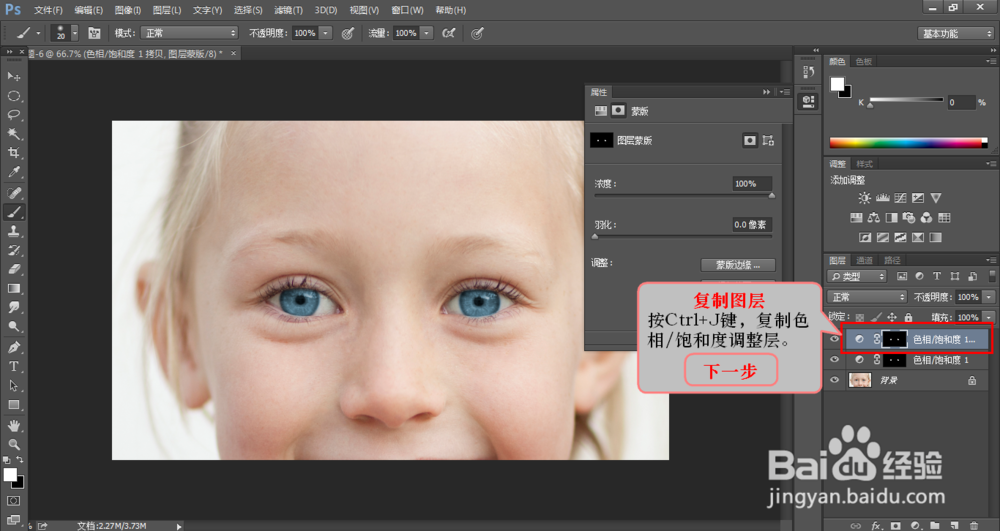Screen dimensions: 1000x531
Task: Select the Hand tool
Action: pyautogui.click(x=13, y=425)
